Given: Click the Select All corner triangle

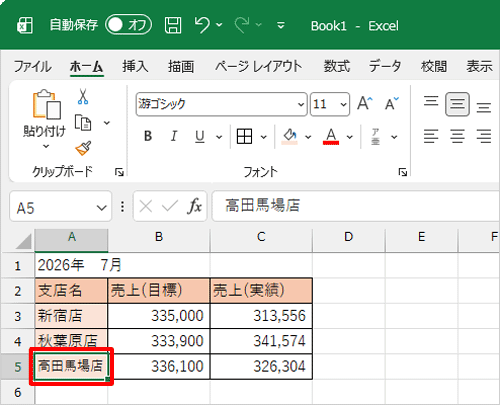Looking at the screenshot, I should 23,241.
